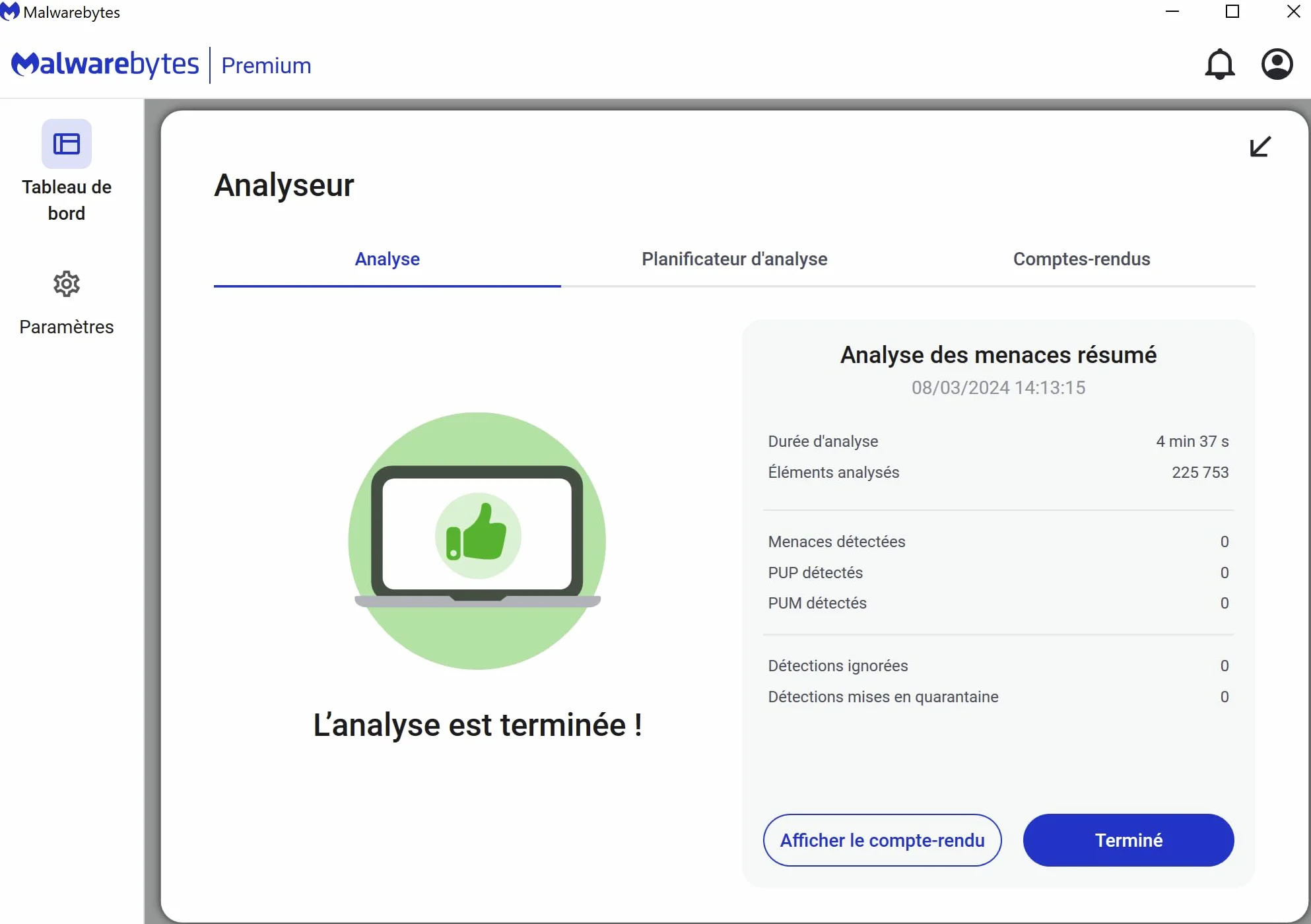Screen dimensions: 1311x924
Task: Click the Éléments analysés label
Action: coord(833,473)
